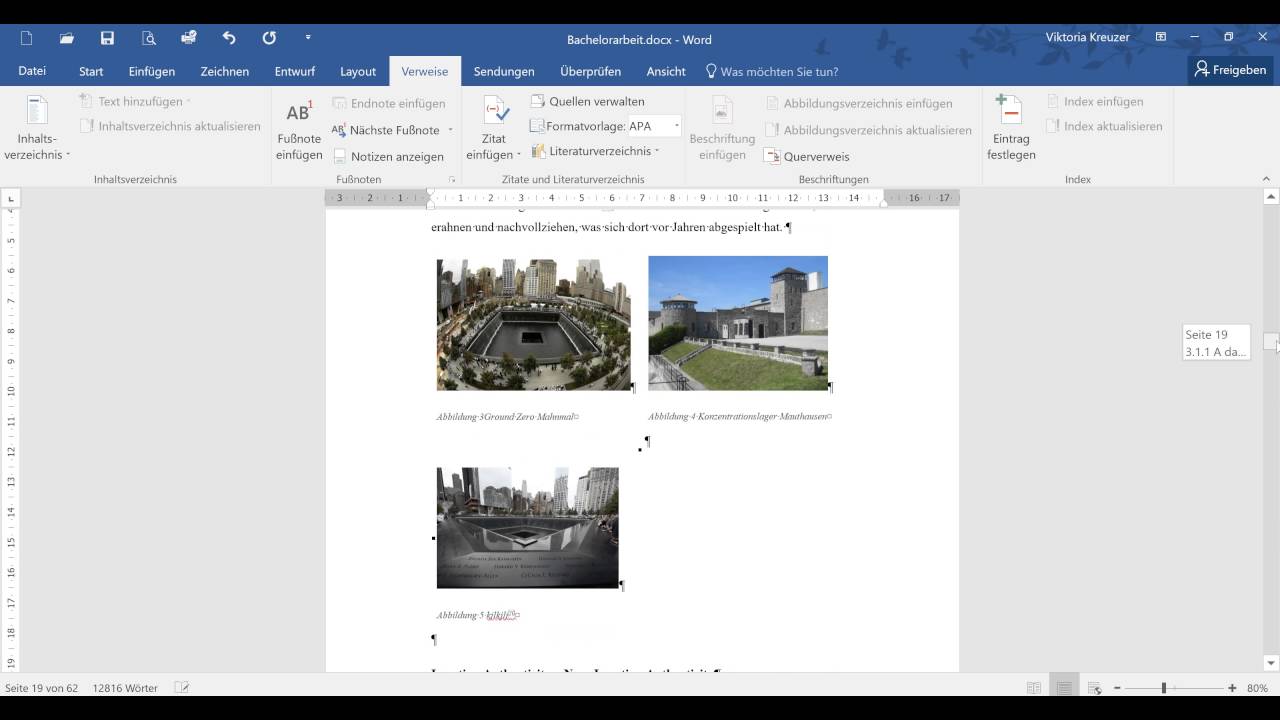Viewport: 1280px width, 720px height.
Task: Click the zoom slider handle
Action: [1163, 688]
